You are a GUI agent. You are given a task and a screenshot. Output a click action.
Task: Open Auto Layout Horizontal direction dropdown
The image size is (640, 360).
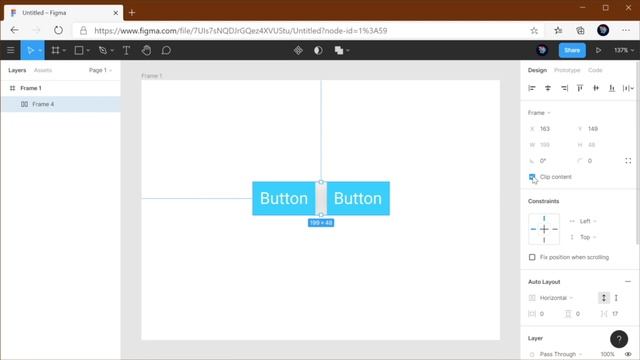(556, 298)
